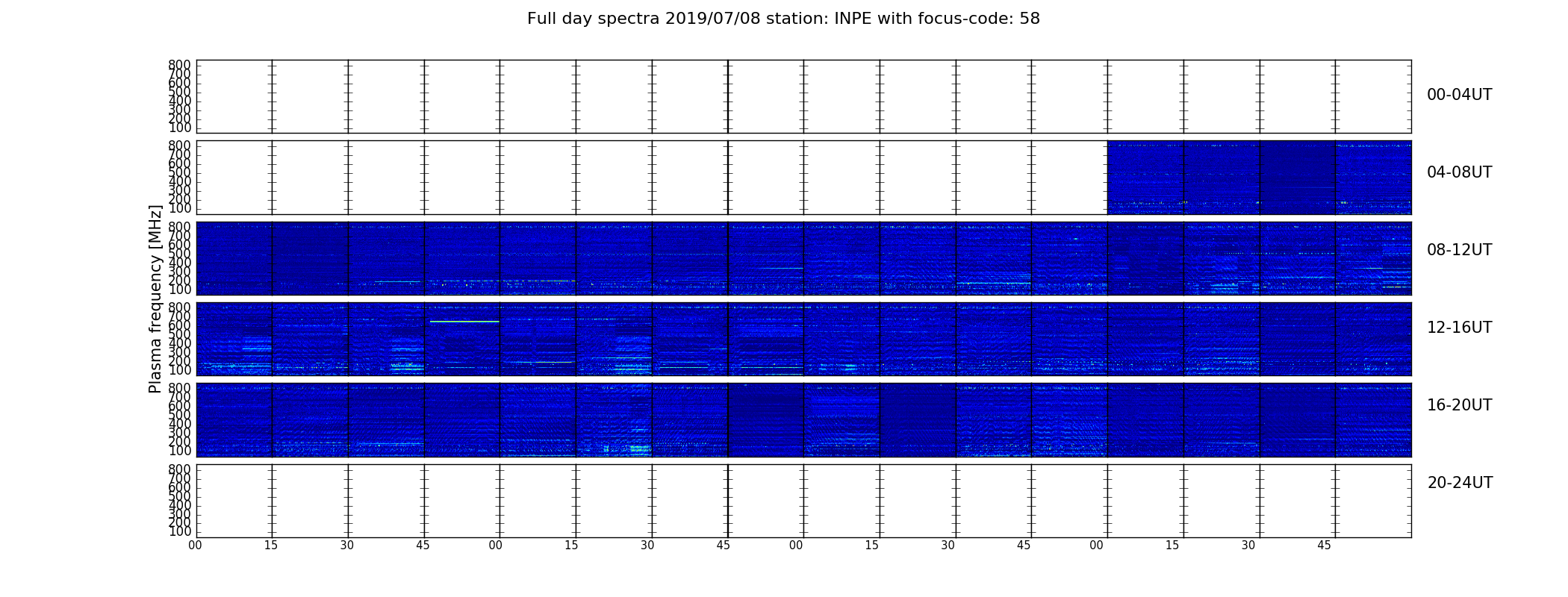Select the 08-12UT spectrogram panel
This screenshot has height=597, width=1568.
tap(803, 258)
